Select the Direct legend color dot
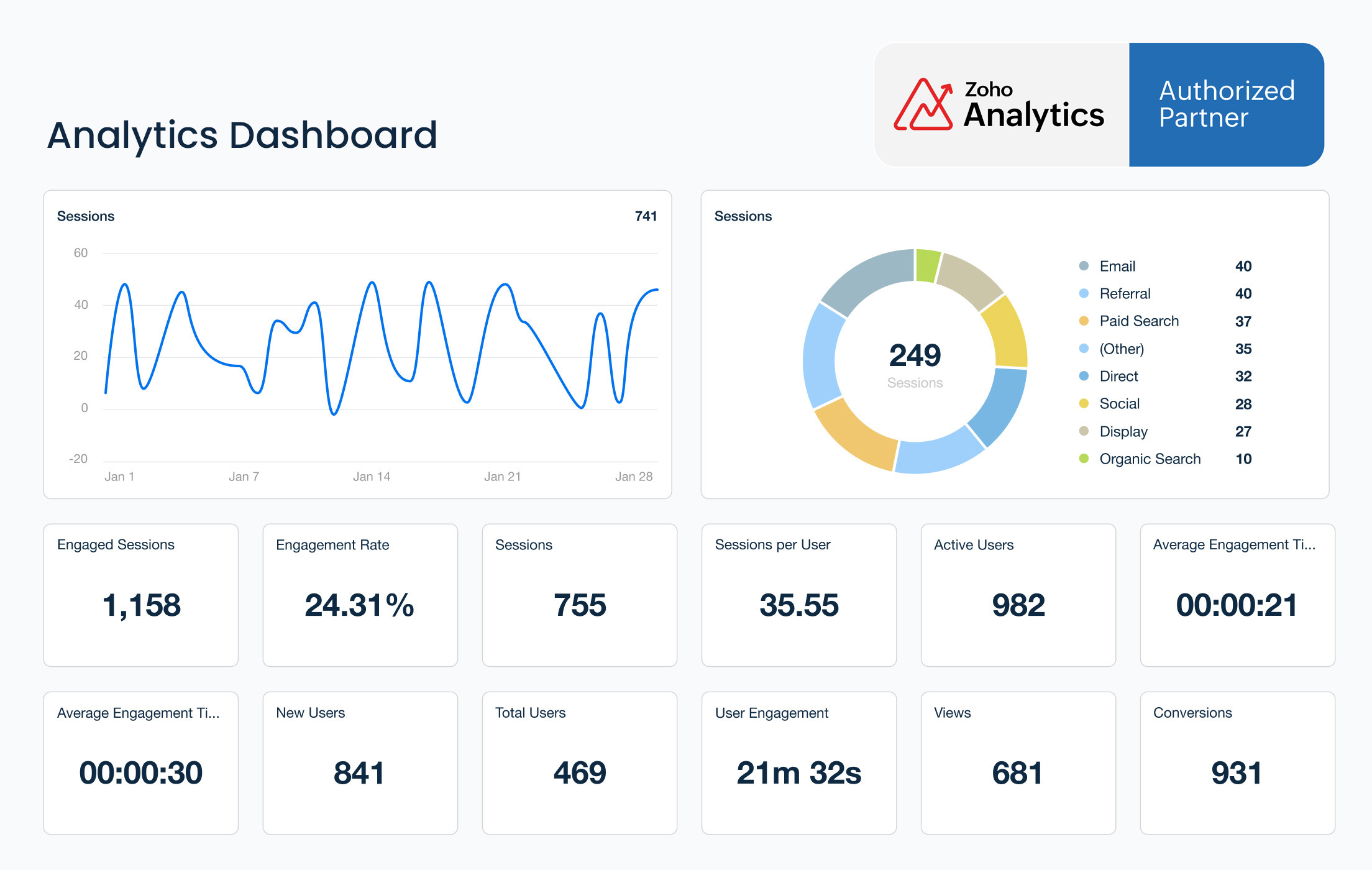Screen dimensions: 1372x870 (x=1084, y=376)
